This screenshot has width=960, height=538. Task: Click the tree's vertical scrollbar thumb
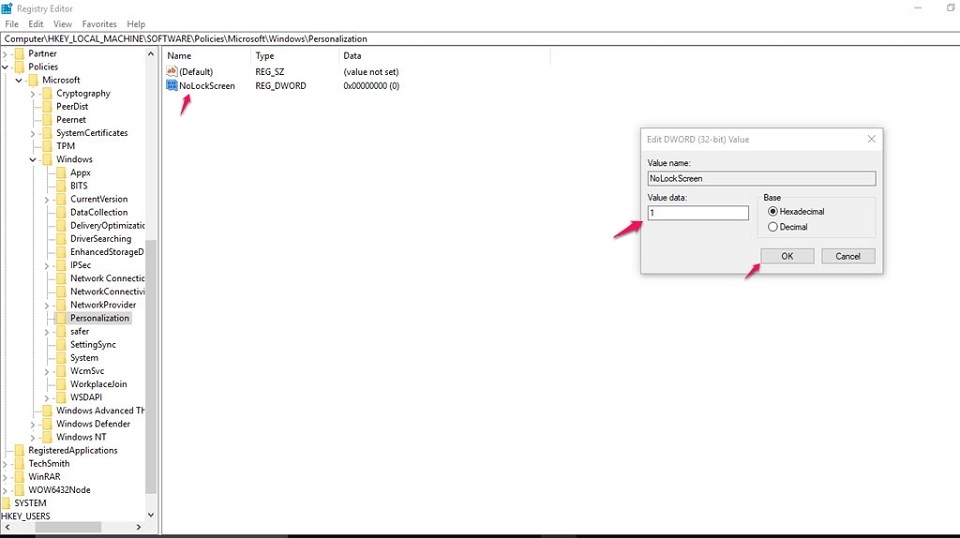click(x=151, y=366)
